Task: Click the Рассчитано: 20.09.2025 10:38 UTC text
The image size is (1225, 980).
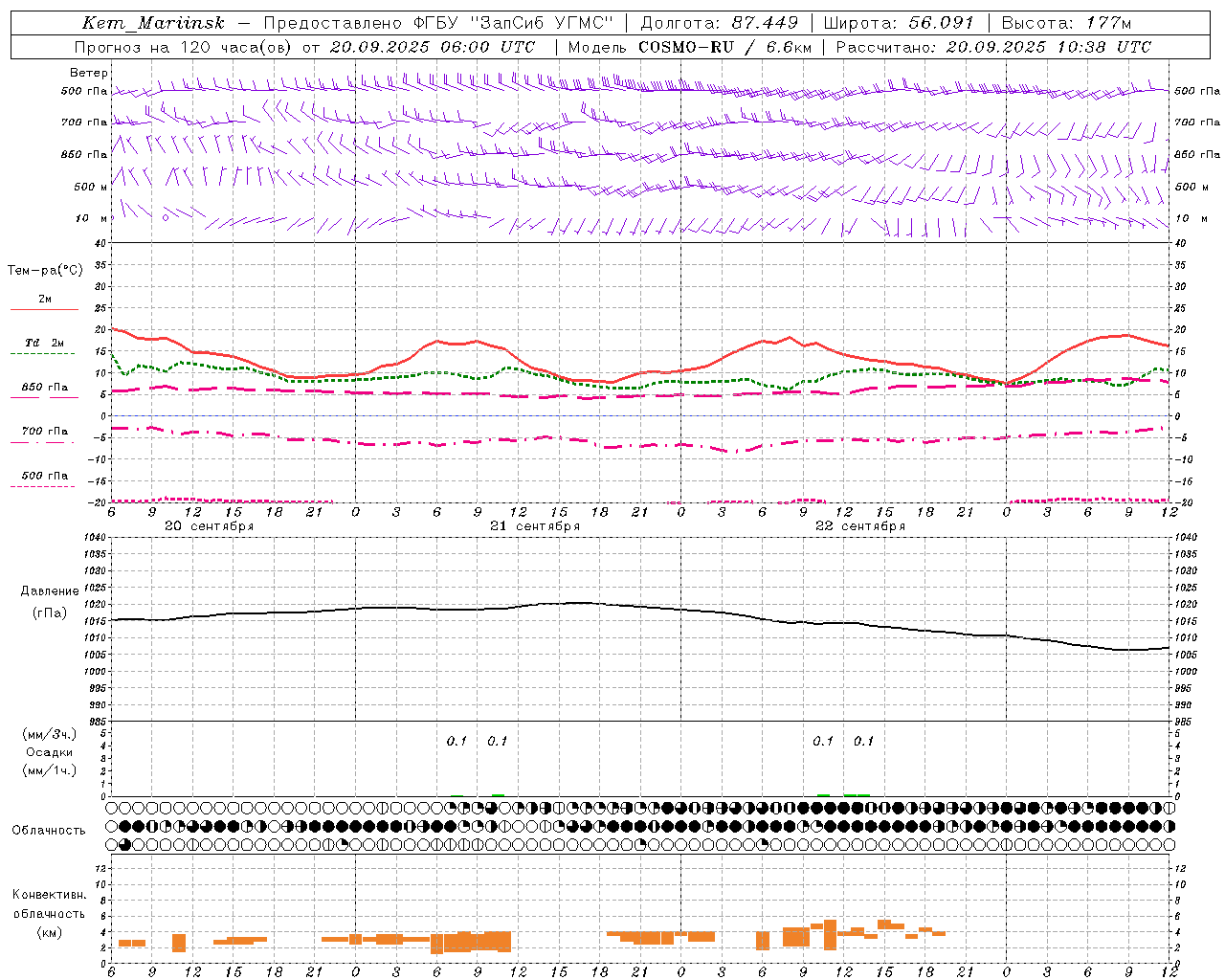Action: pyautogui.click(x=993, y=47)
